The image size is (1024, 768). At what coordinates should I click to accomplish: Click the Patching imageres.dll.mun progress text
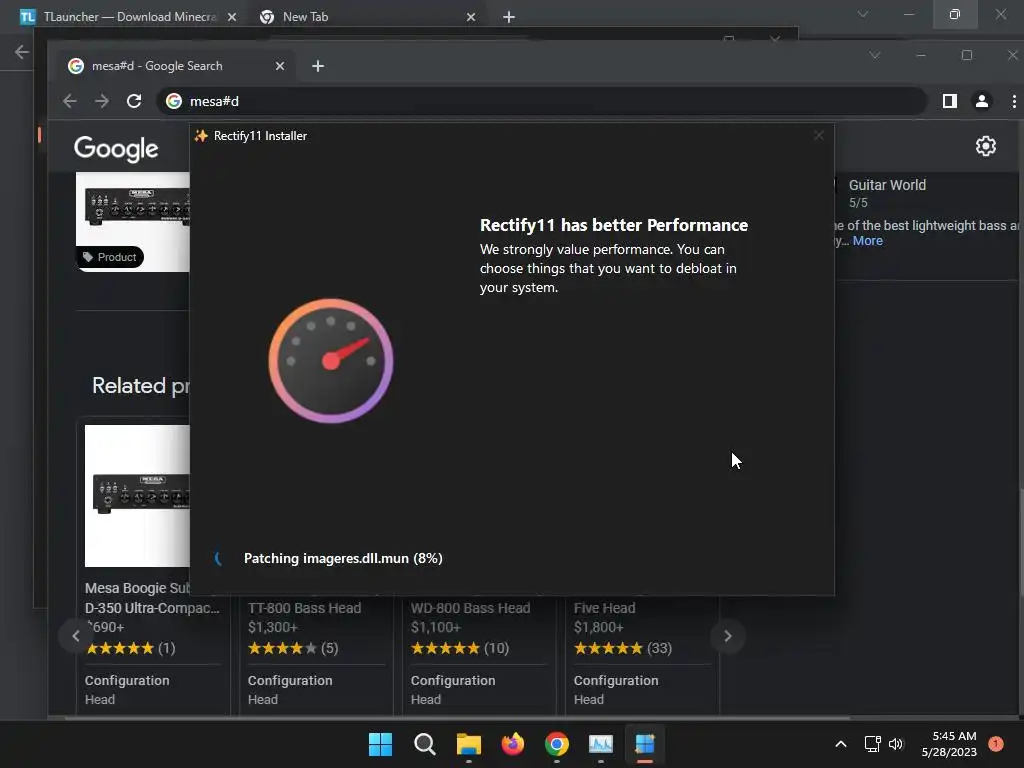point(343,558)
